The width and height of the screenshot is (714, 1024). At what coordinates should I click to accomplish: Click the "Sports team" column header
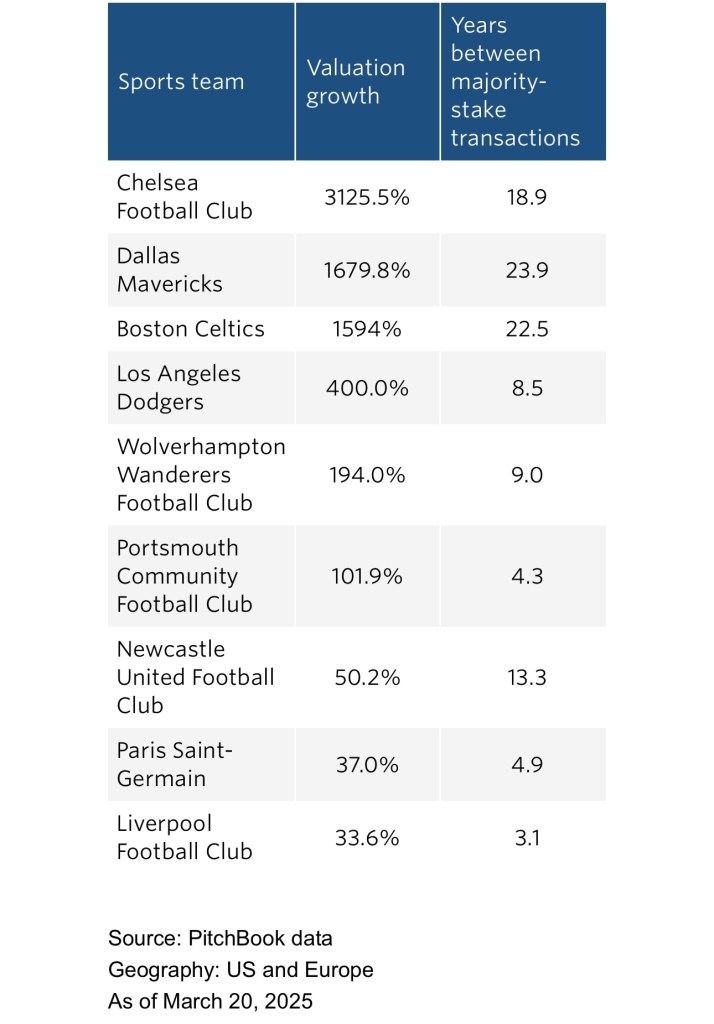(181, 82)
